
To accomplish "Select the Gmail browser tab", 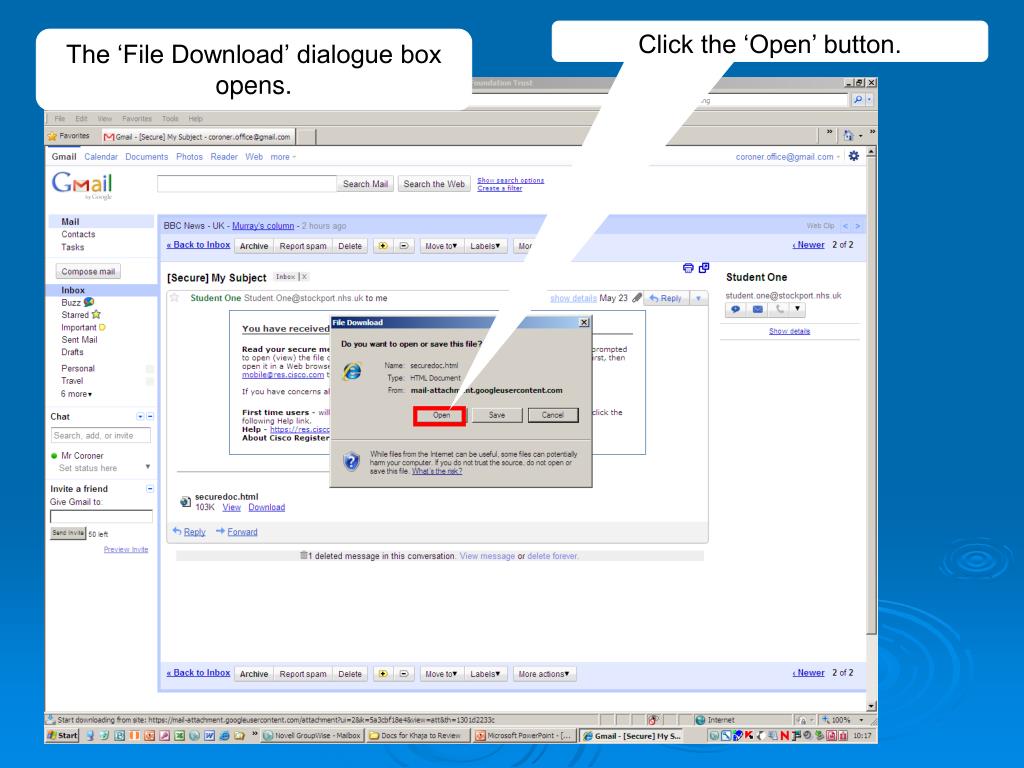I will (x=197, y=136).
